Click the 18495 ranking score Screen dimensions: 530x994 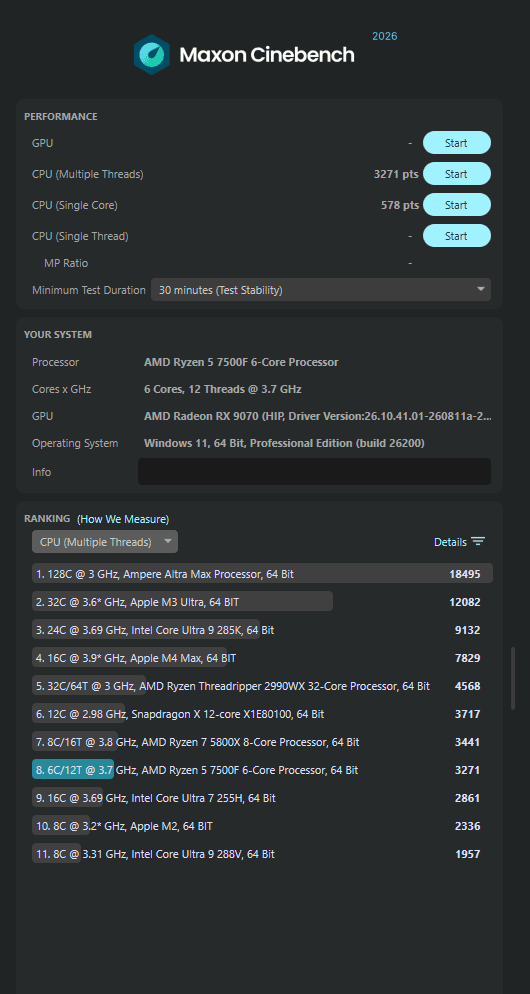pyautogui.click(x=465, y=574)
